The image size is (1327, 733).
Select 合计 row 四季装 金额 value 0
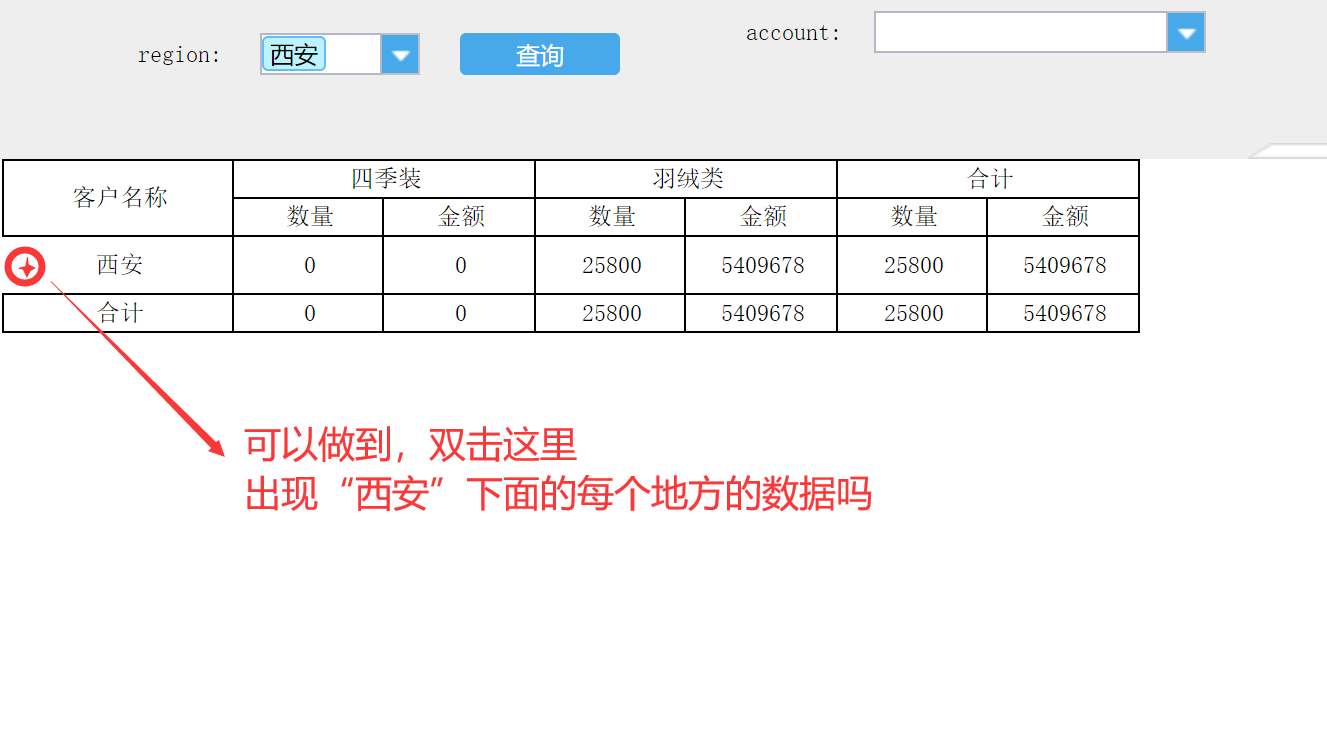[459, 313]
